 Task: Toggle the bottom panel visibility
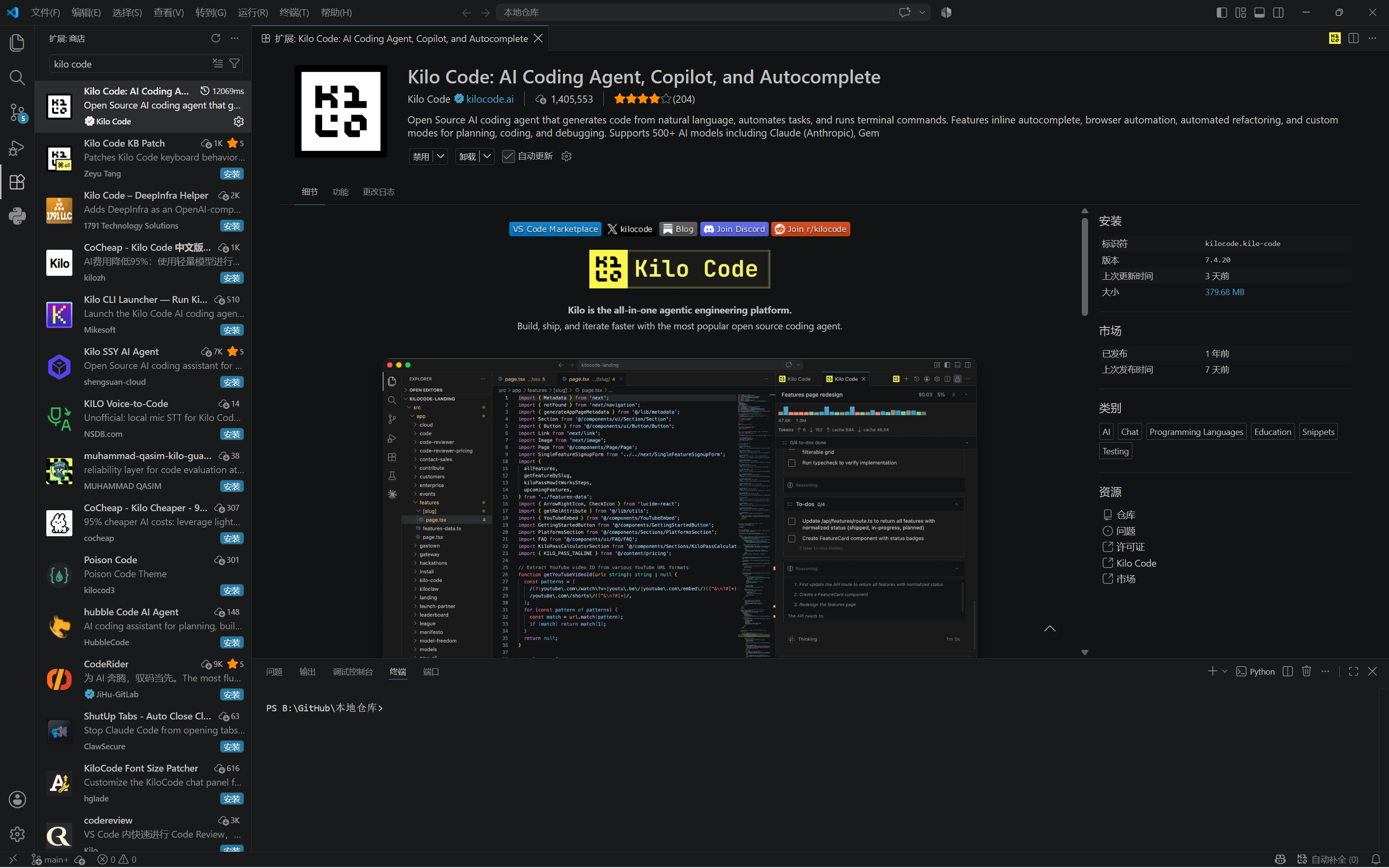click(x=1259, y=13)
